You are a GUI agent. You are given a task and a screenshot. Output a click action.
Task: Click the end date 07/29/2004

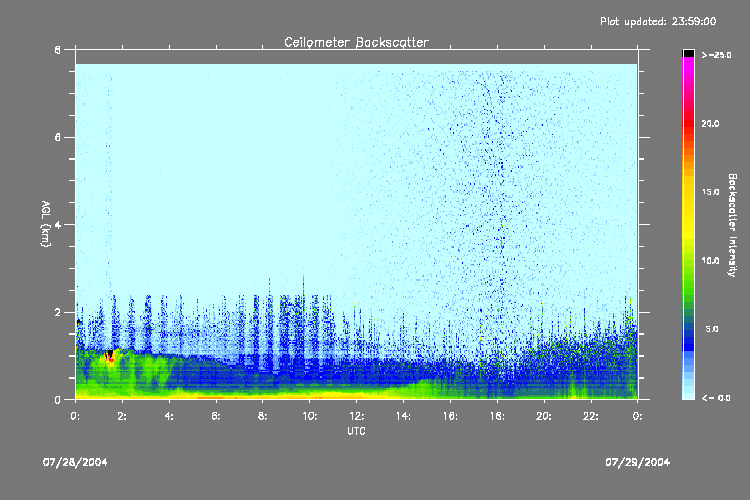tap(638, 462)
